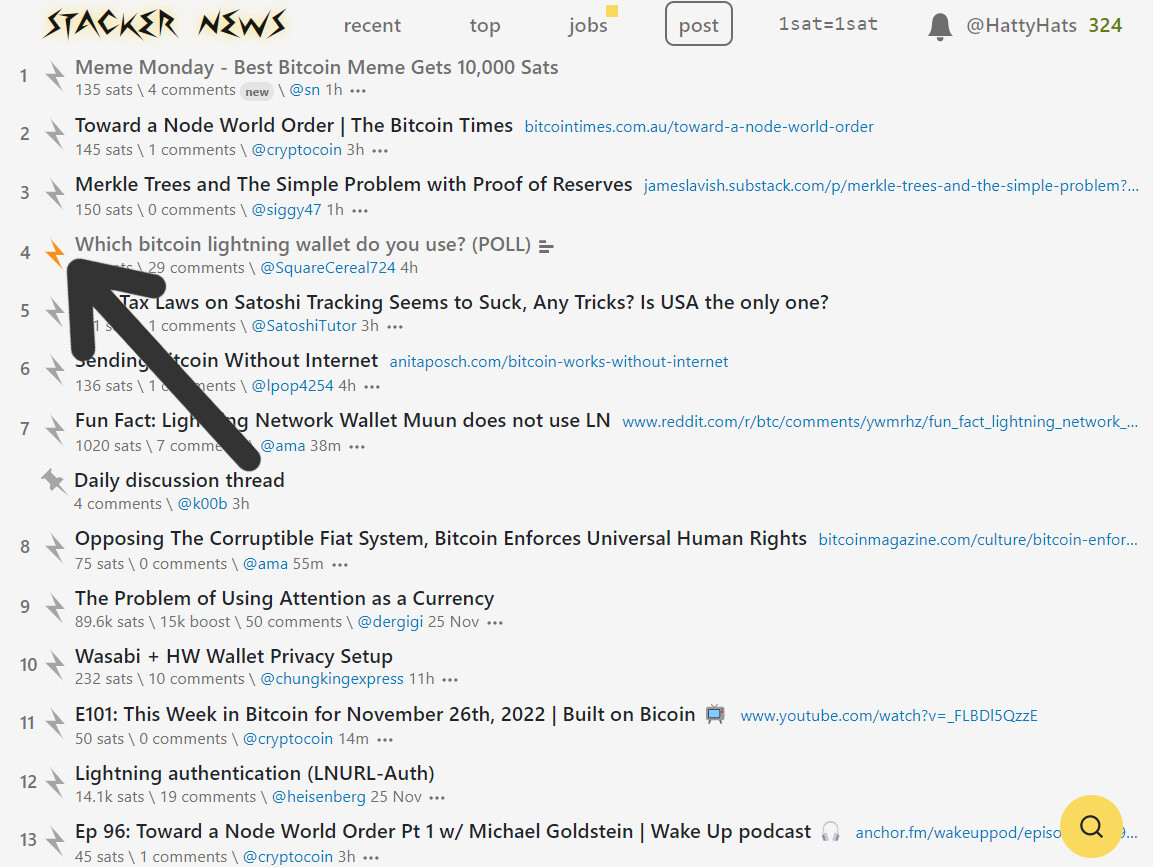Open the search button with magnifier
This screenshot has width=1153, height=867.
pyautogui.click(x=1091, y=826)
